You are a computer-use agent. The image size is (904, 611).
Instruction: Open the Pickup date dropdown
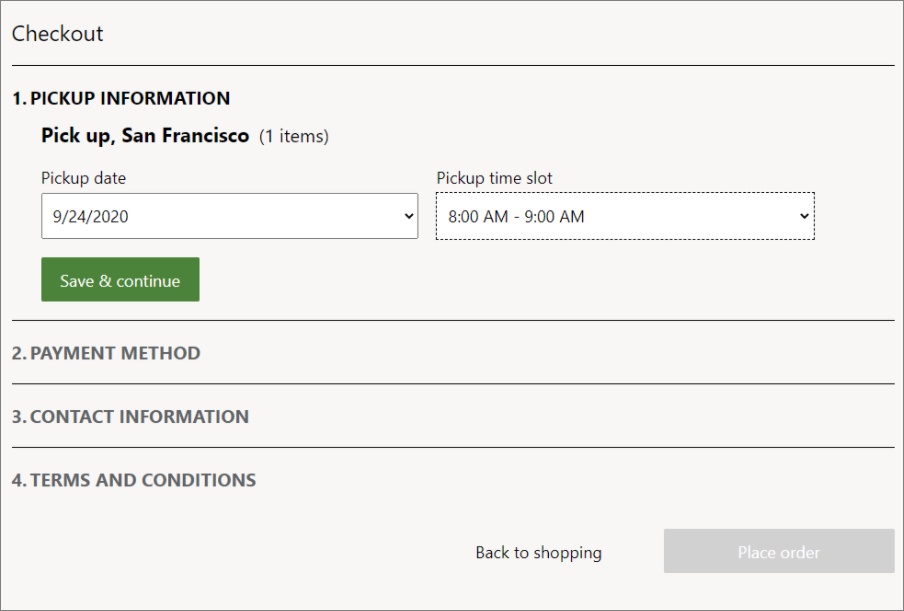click(229, 216)
